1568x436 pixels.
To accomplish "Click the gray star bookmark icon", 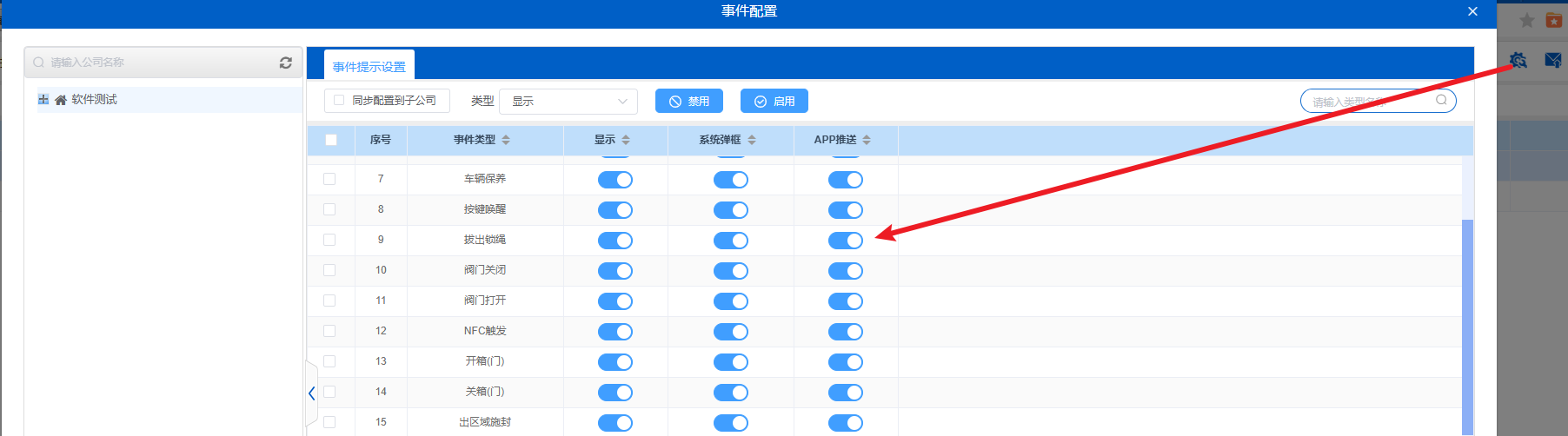I will pos(1526,20).
